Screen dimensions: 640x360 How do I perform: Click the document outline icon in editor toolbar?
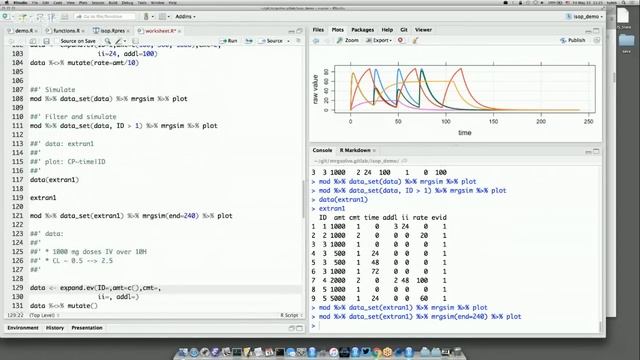point(298,41)
